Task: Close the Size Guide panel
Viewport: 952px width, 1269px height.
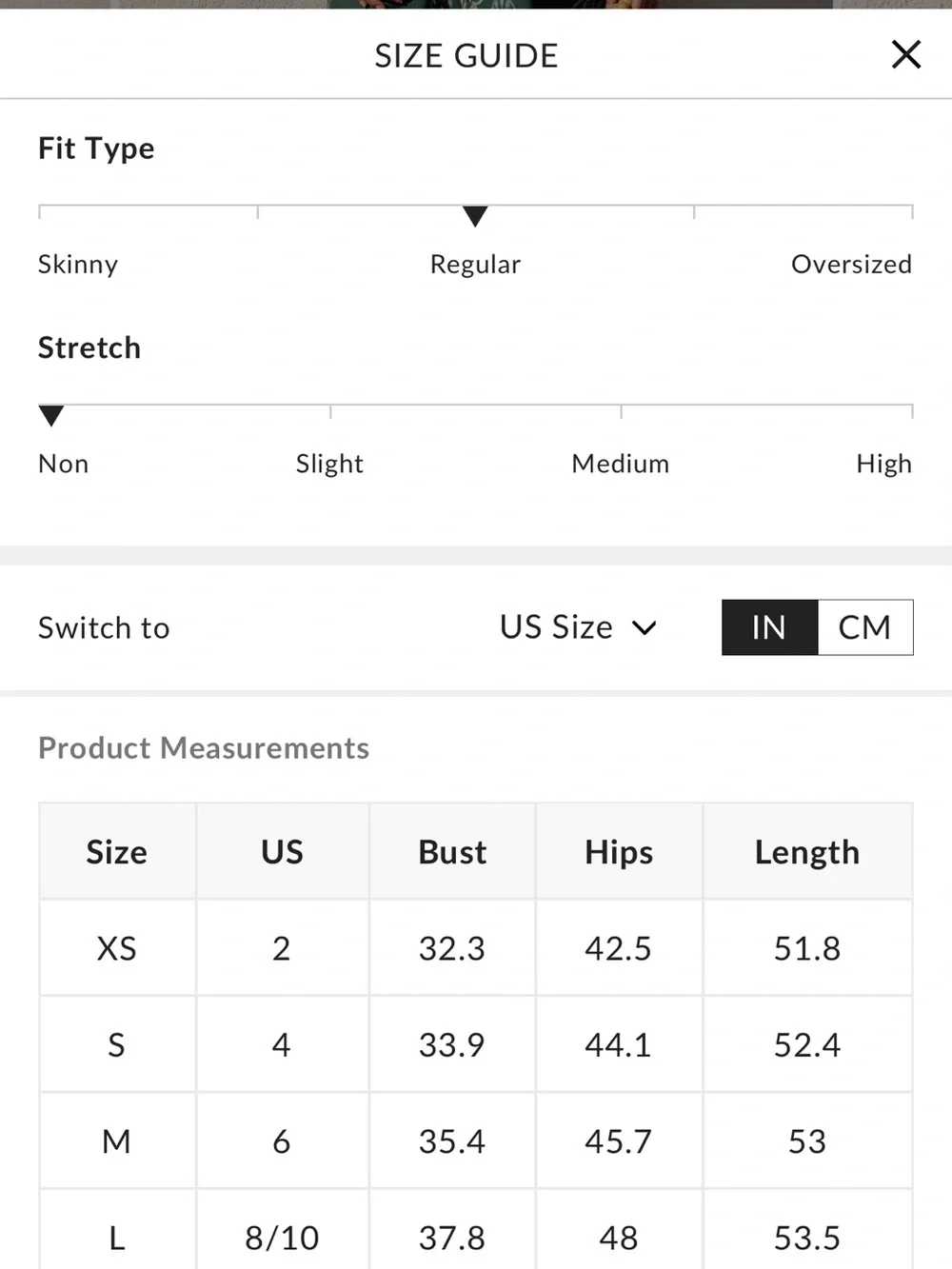Action: click(905, 54)
